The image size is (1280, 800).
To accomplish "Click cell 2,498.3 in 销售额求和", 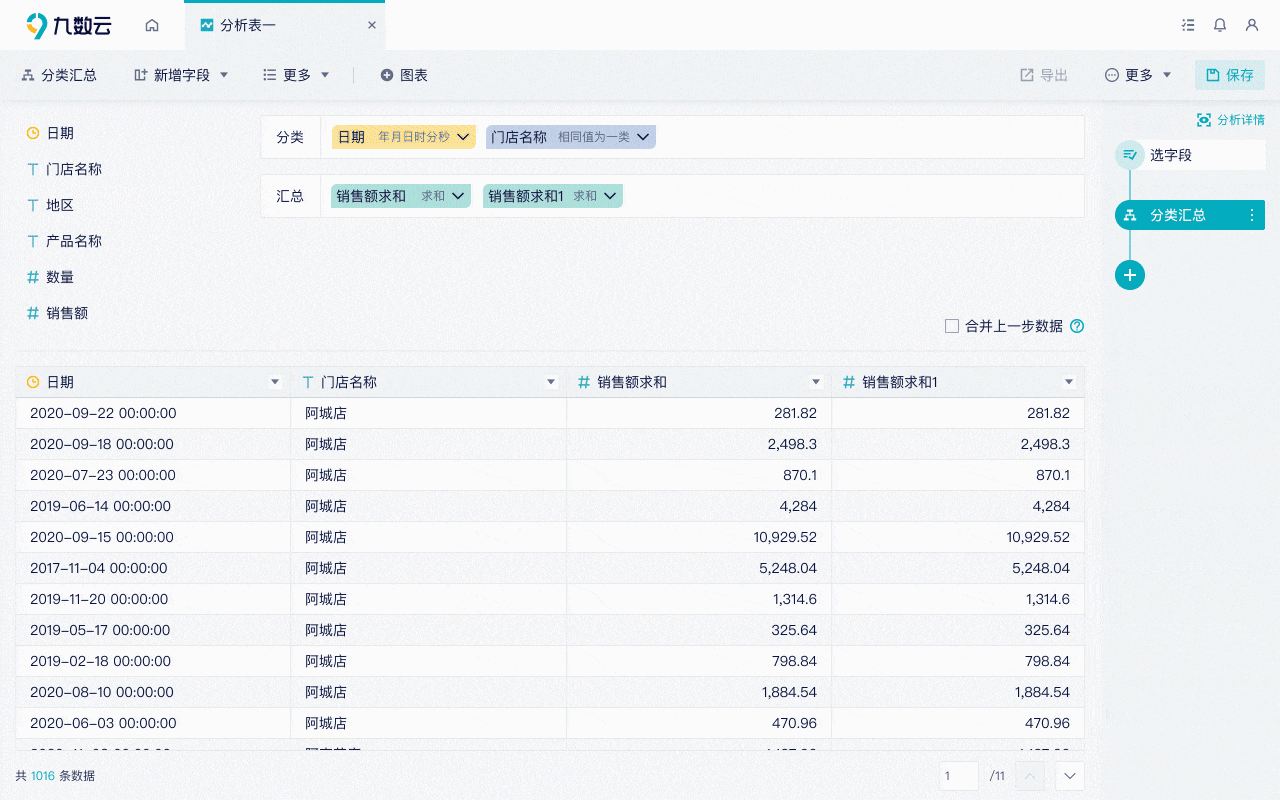I will [x=699, y=444].
